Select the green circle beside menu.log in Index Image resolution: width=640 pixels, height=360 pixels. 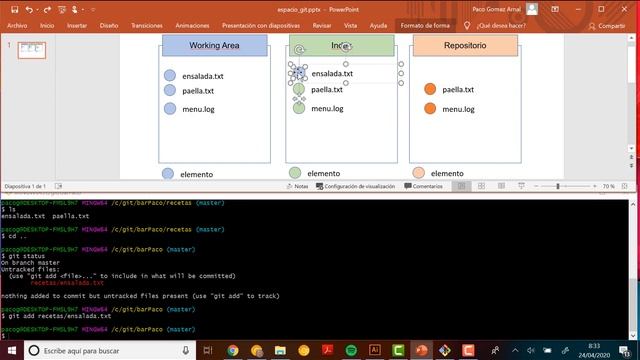coord(299,108)
